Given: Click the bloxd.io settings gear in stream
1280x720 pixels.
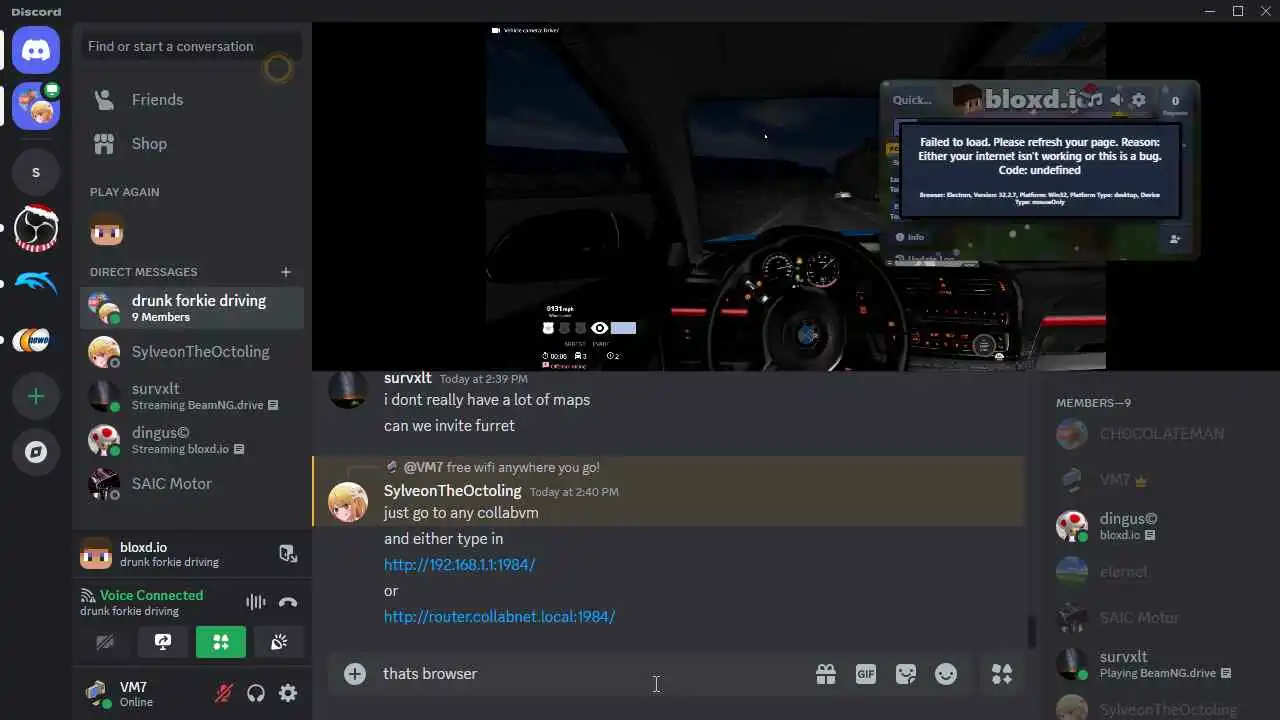Looking at the screenshot, I should tap(1138, 100).
